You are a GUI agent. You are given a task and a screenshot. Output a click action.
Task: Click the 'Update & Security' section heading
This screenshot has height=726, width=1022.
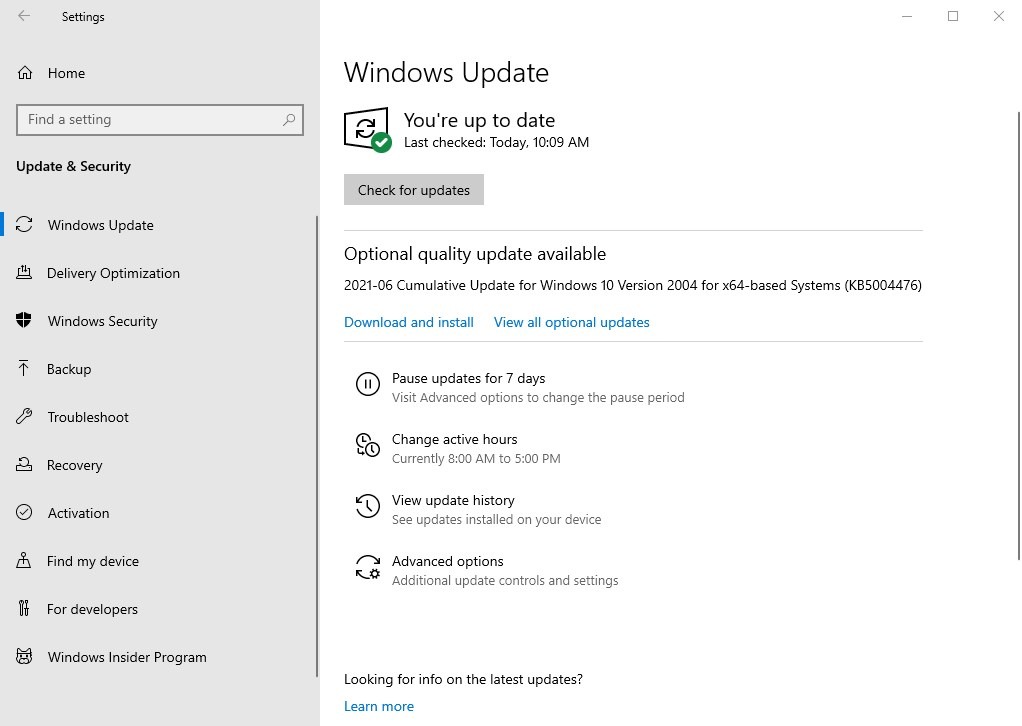point(74,166)
